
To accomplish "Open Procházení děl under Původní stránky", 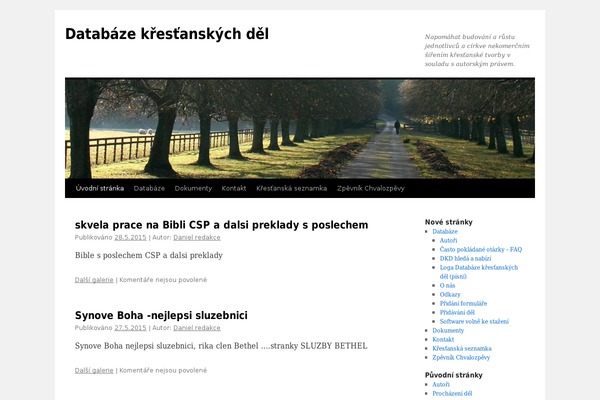I will (452, 393).
